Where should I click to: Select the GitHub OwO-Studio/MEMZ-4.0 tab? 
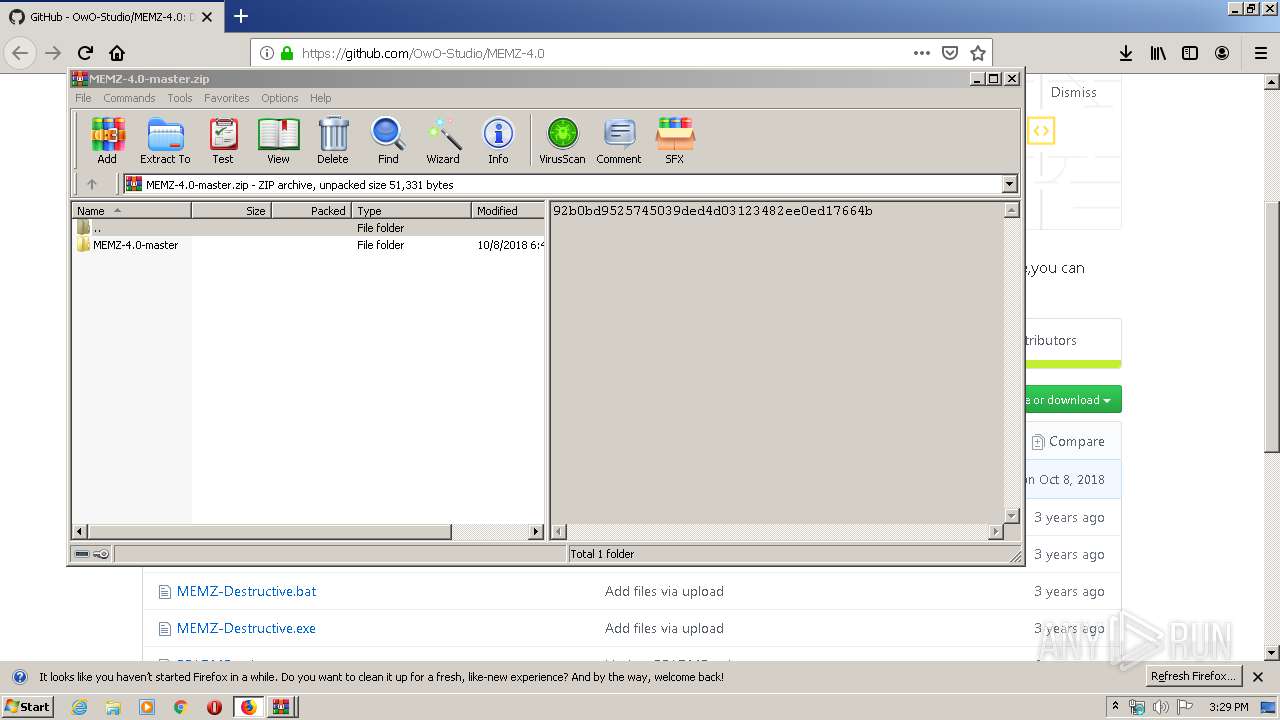(110, 17)
